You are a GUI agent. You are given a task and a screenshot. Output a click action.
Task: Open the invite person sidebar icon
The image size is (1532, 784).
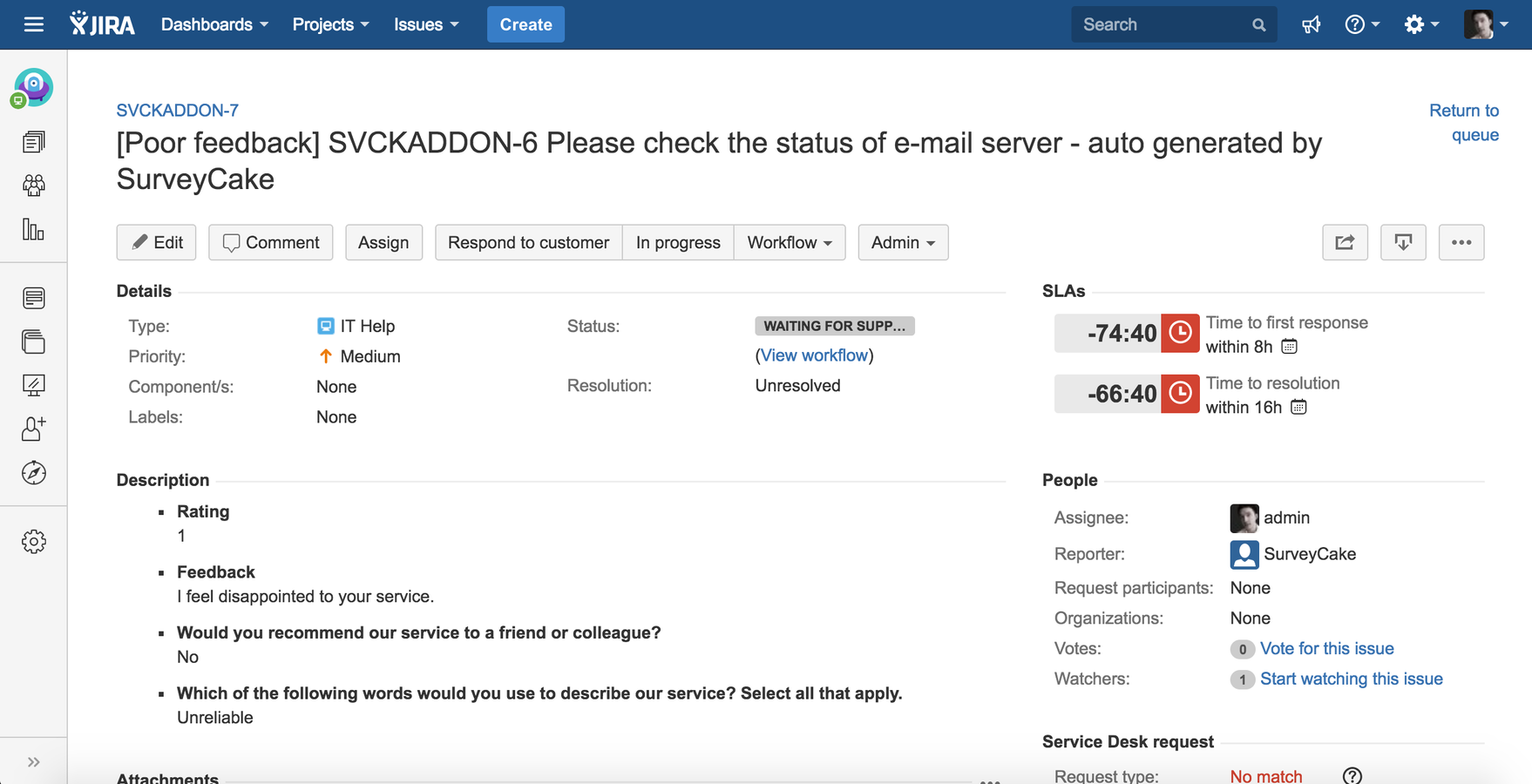pyautogui.click(x=34, y=429)
